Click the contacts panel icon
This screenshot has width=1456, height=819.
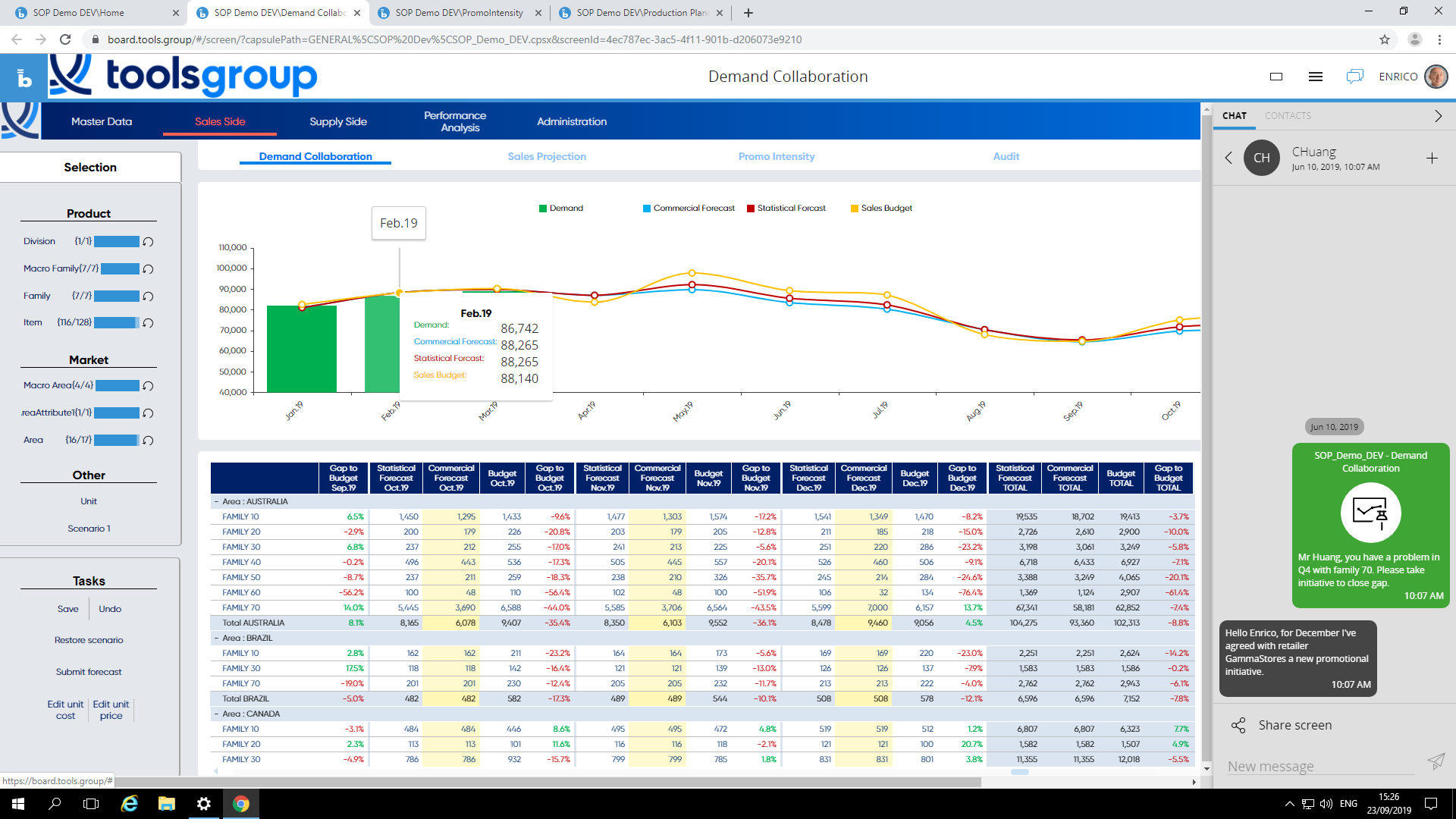click(x=1289, y=115)
